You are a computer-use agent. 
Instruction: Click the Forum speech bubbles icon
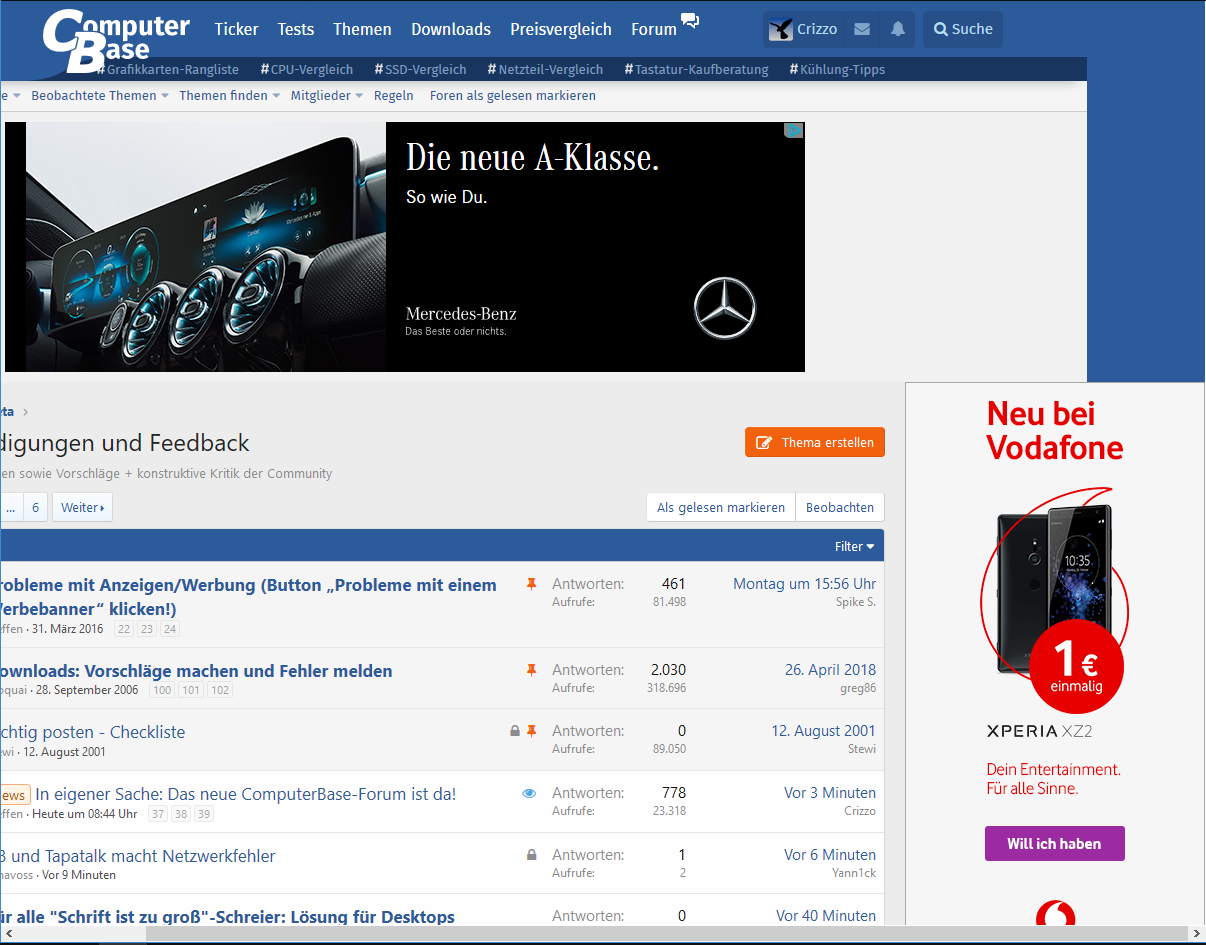coord(690,20)
